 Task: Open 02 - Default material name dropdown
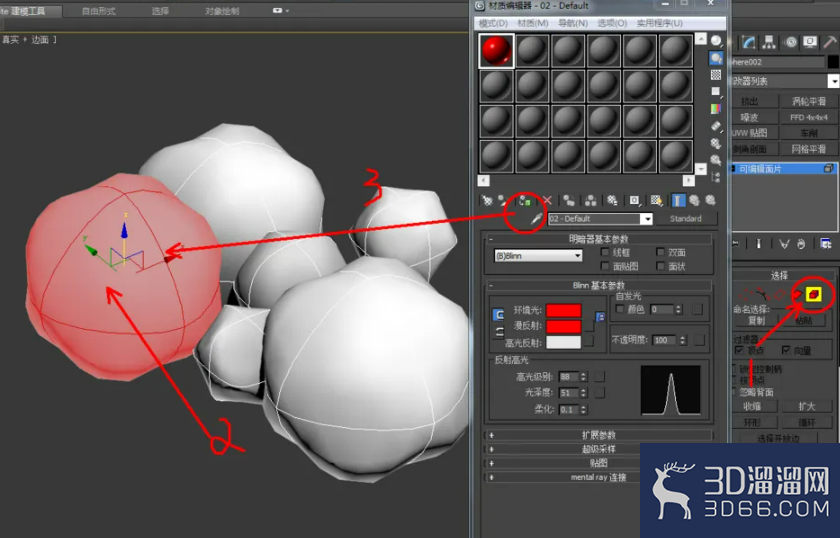coord(647,219)
